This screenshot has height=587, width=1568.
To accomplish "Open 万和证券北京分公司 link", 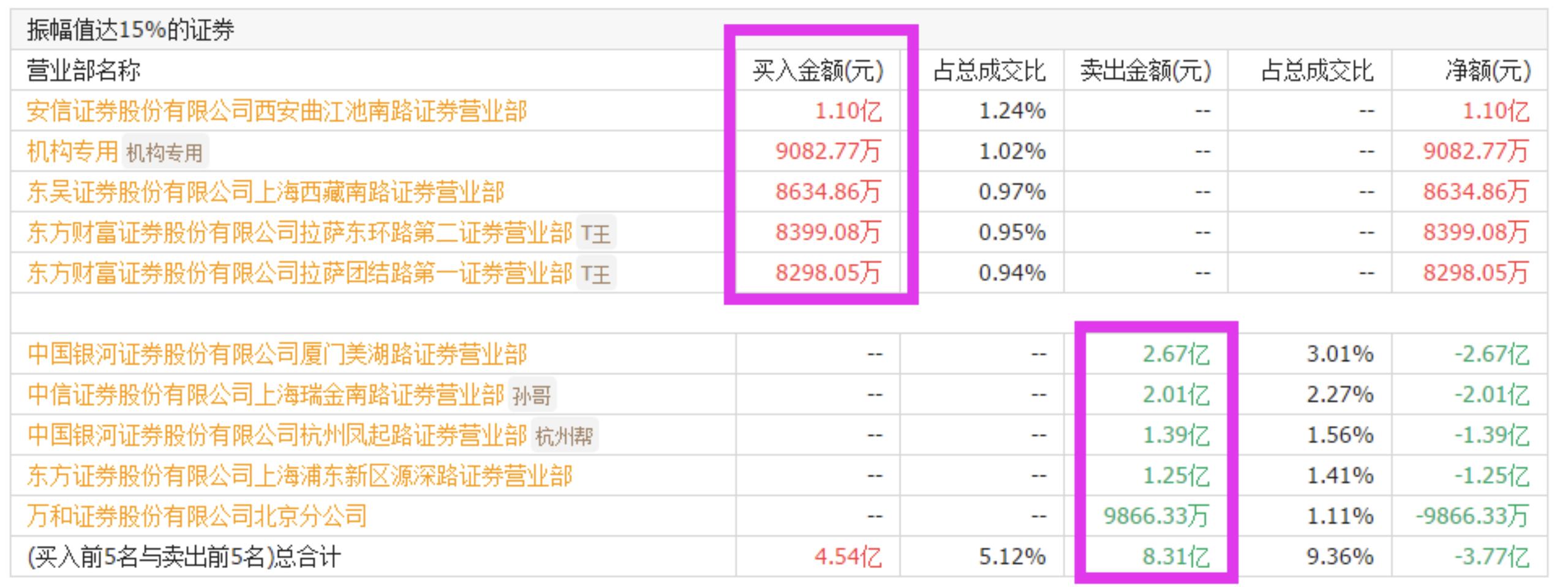I will click(197, 516).
